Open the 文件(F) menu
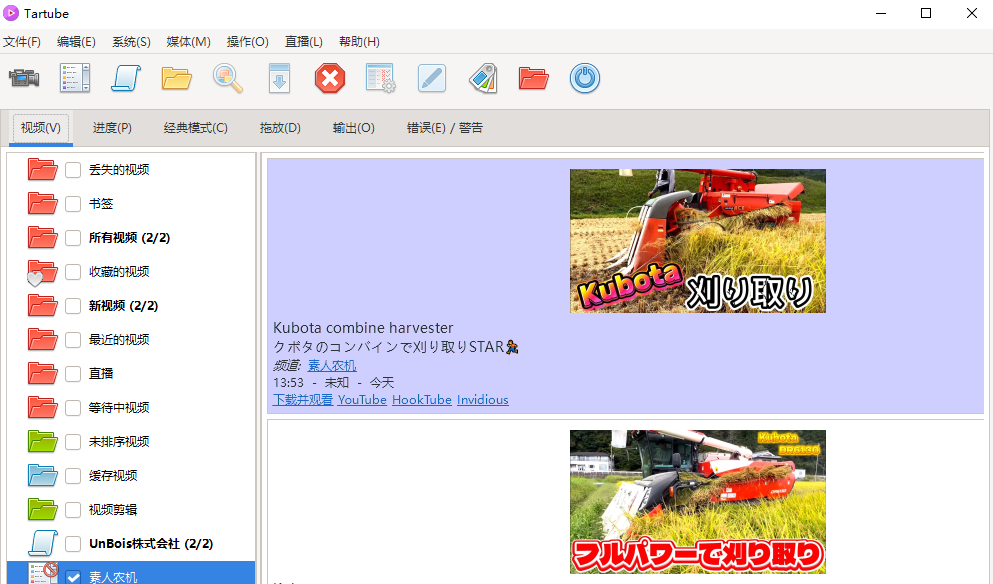Image resolution: width=993 pixels, height=584 pixels. point(22,41)
